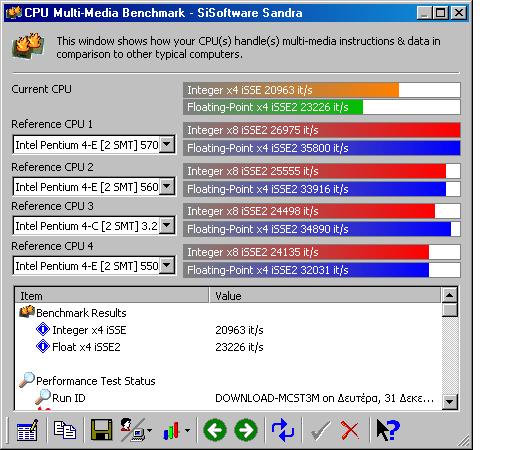The width and height of the screenshot is (512, 450).
Task: Select the Performance Test Status row
Action: click(x=96, y=381)
